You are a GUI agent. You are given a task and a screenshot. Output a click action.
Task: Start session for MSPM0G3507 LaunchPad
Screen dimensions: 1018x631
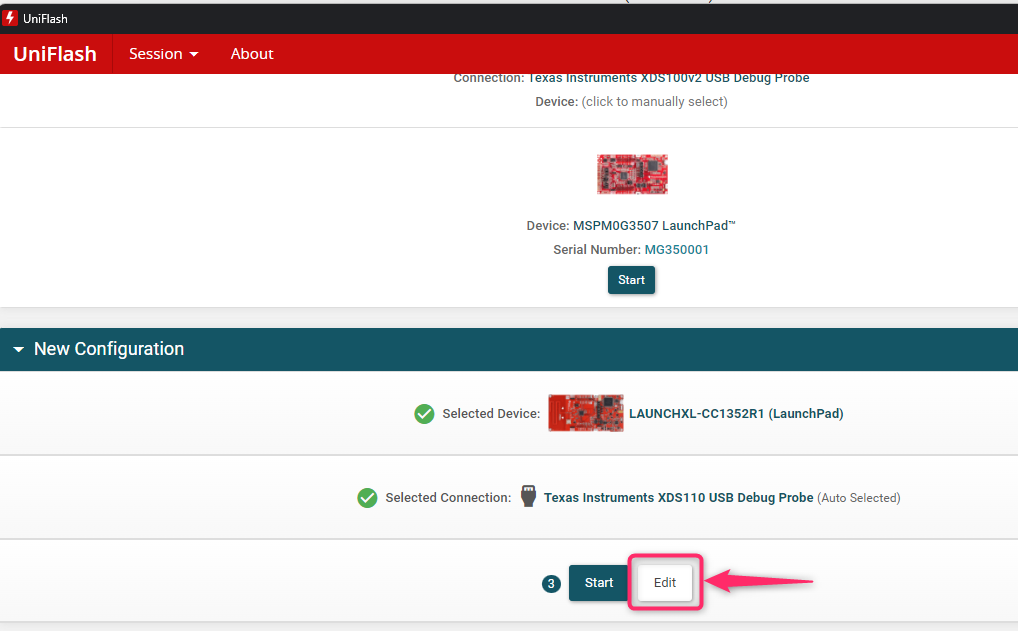[x=631, y=280]
